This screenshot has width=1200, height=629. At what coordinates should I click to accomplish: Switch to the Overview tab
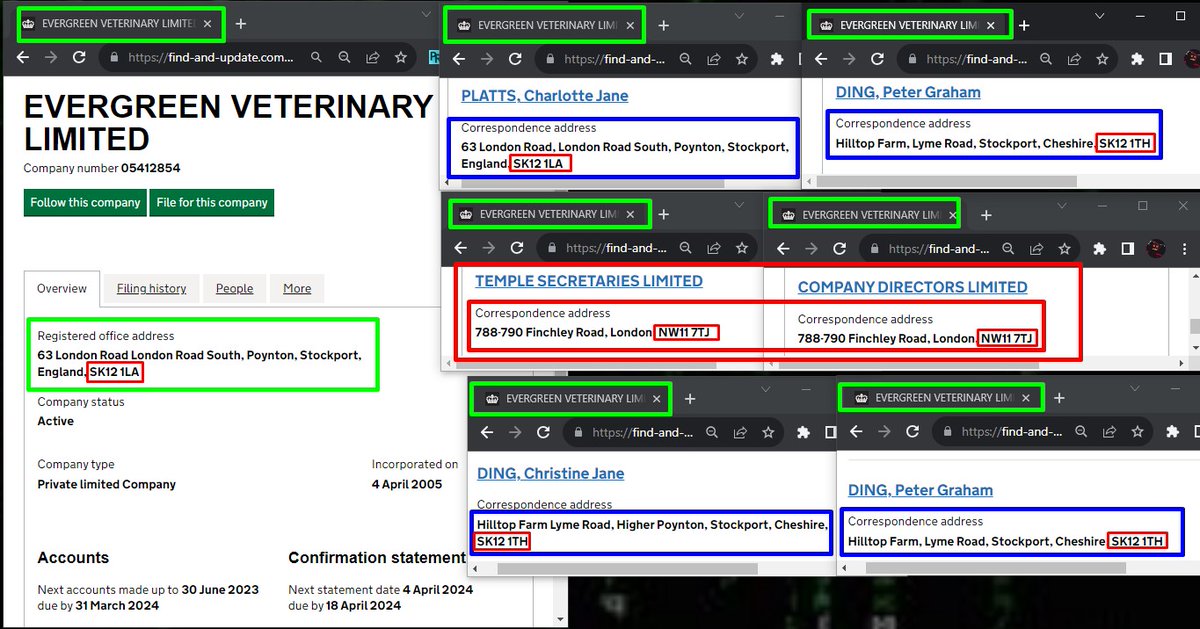62,288
